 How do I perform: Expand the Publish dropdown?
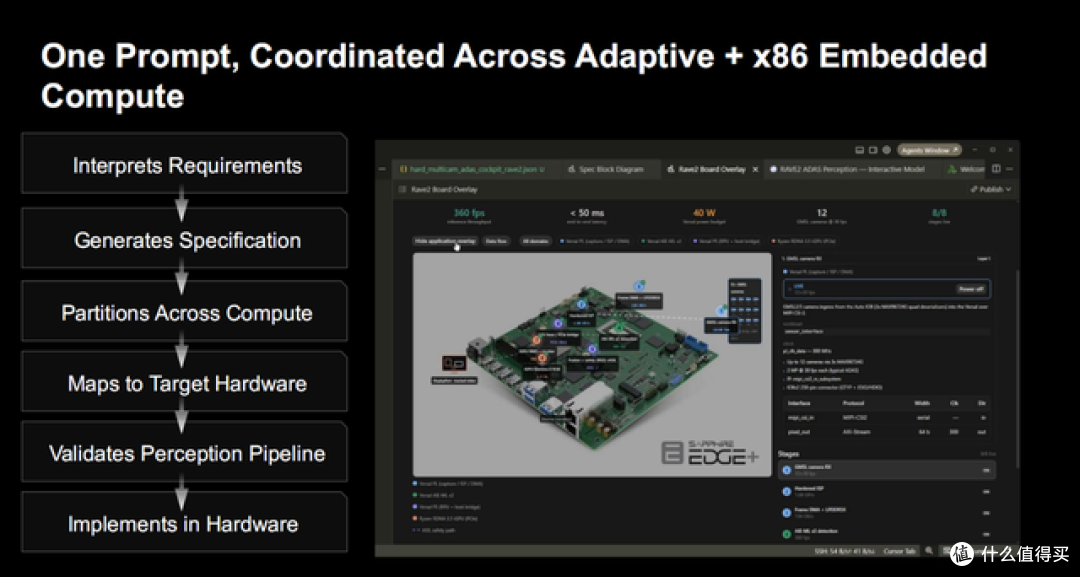(x=991, y=189)
